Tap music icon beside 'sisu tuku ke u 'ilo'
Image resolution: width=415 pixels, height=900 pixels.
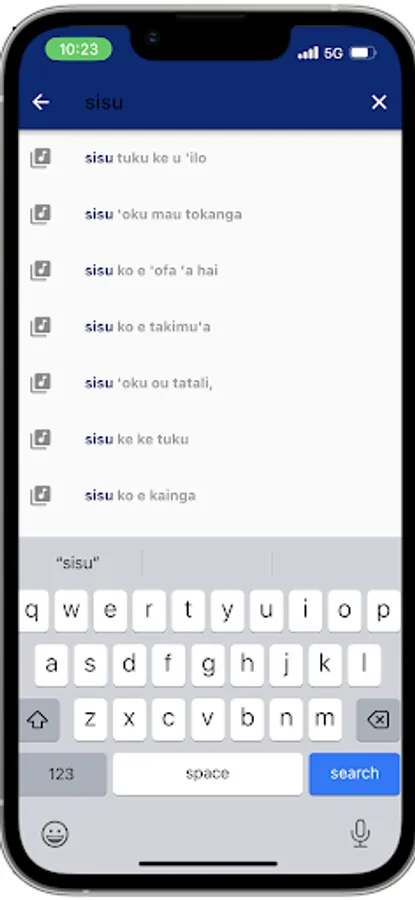40,158
